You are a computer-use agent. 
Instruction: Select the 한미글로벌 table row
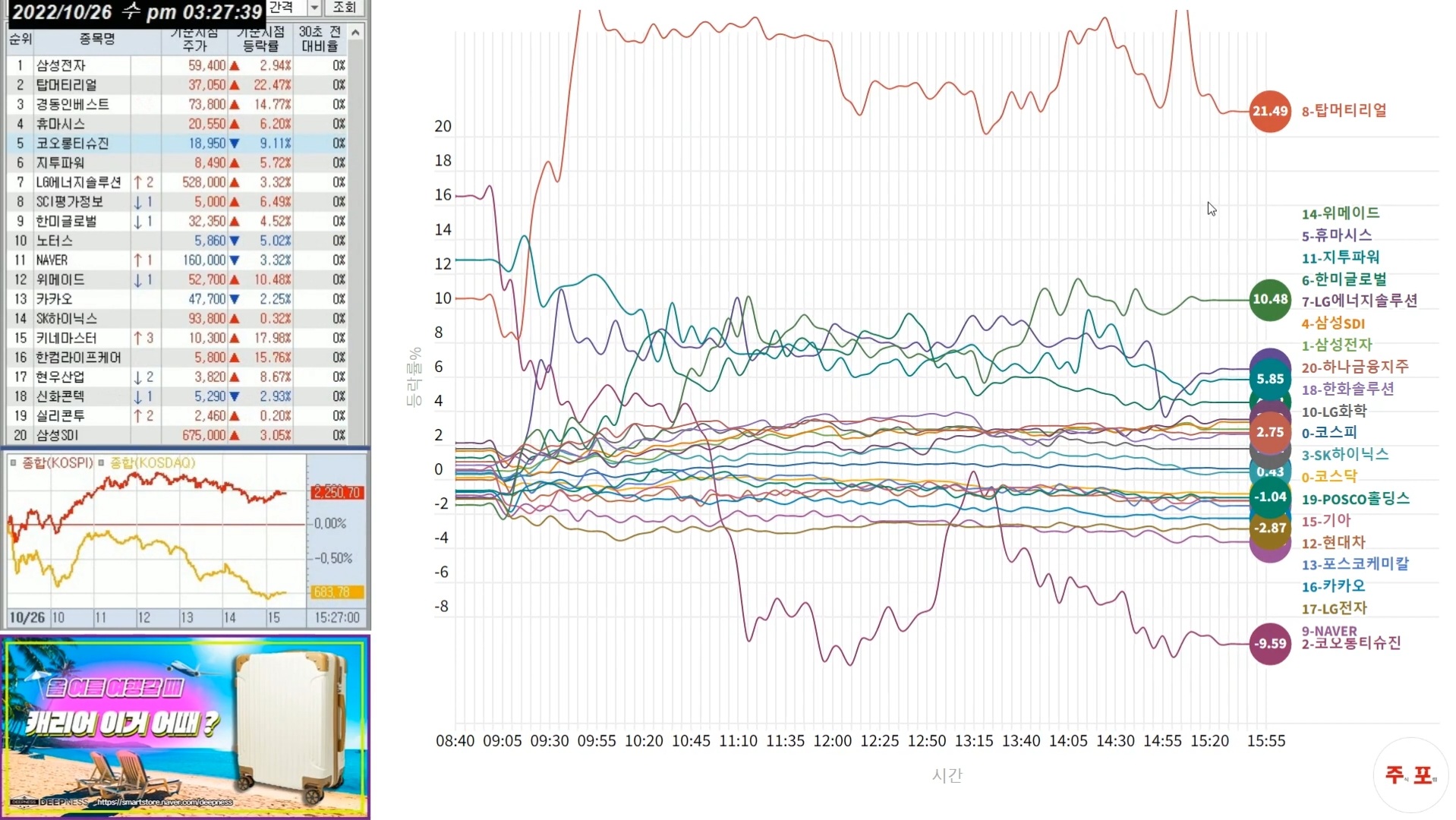(177, 221)
